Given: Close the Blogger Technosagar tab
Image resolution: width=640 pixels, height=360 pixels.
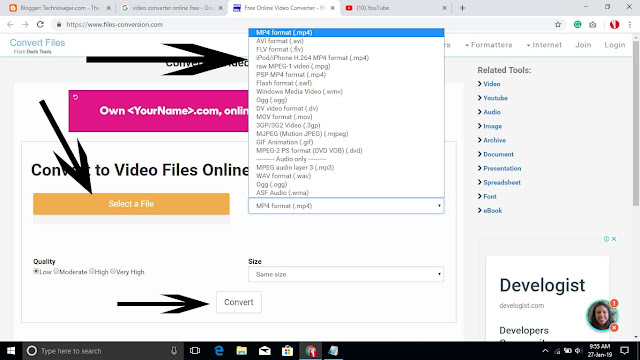Looking at the screenshot, I should click(x=109, y=8).
